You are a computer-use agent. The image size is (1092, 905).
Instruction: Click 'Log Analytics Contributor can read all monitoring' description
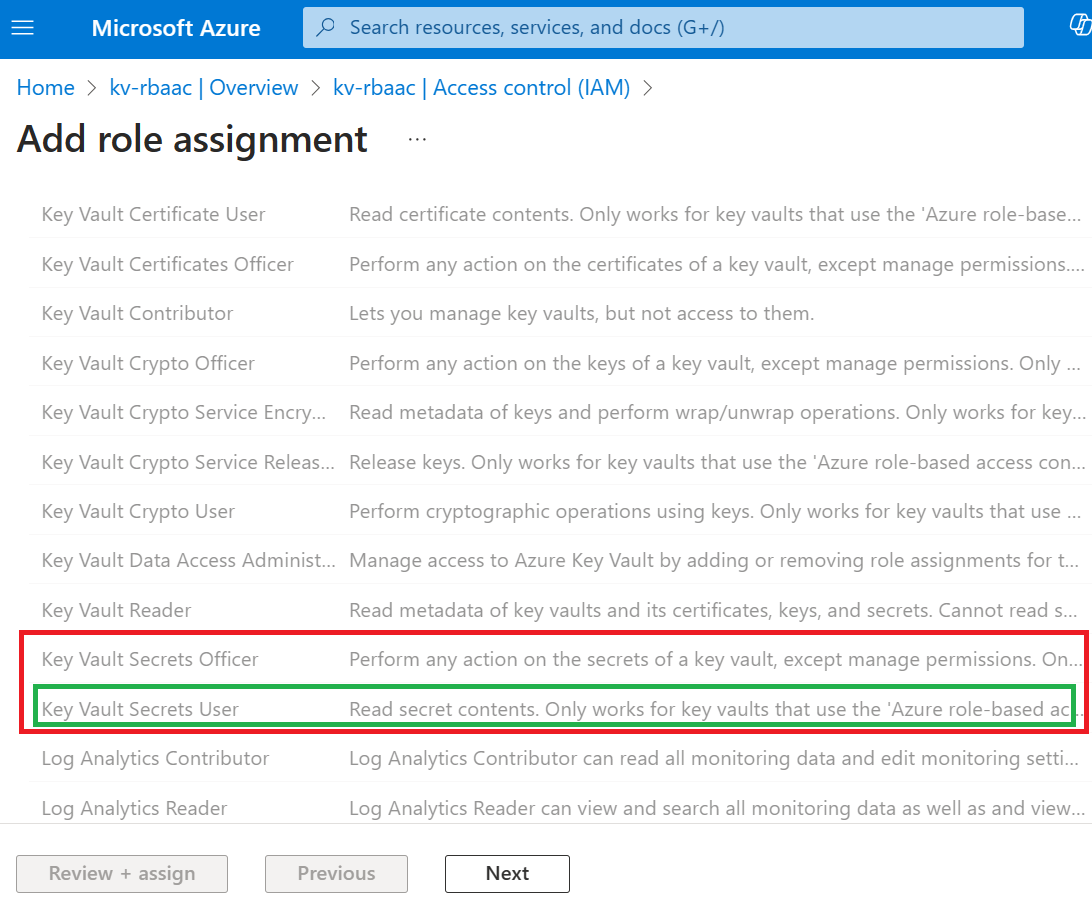click(x=714, y=758)
